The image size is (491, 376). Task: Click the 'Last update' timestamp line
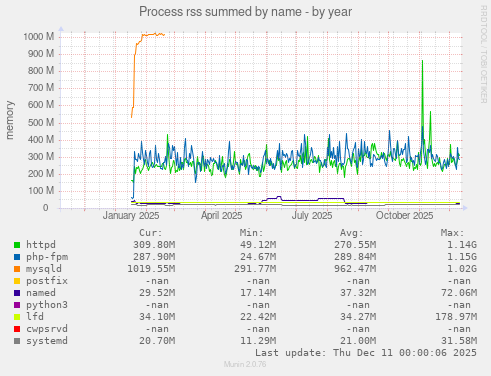pyautogui.click(x=366, y=353)
